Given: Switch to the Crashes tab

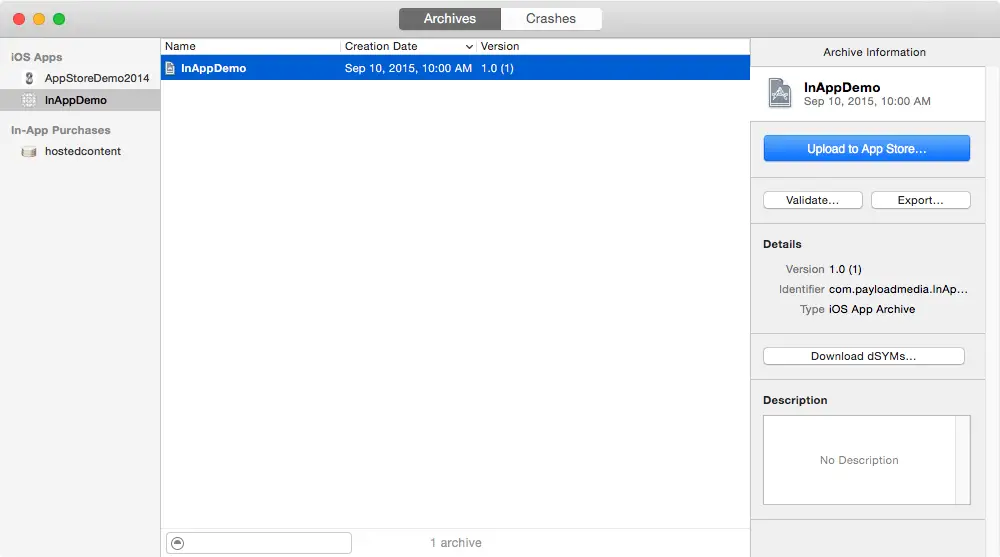Looking at the screenshot, I should [551, 19].
